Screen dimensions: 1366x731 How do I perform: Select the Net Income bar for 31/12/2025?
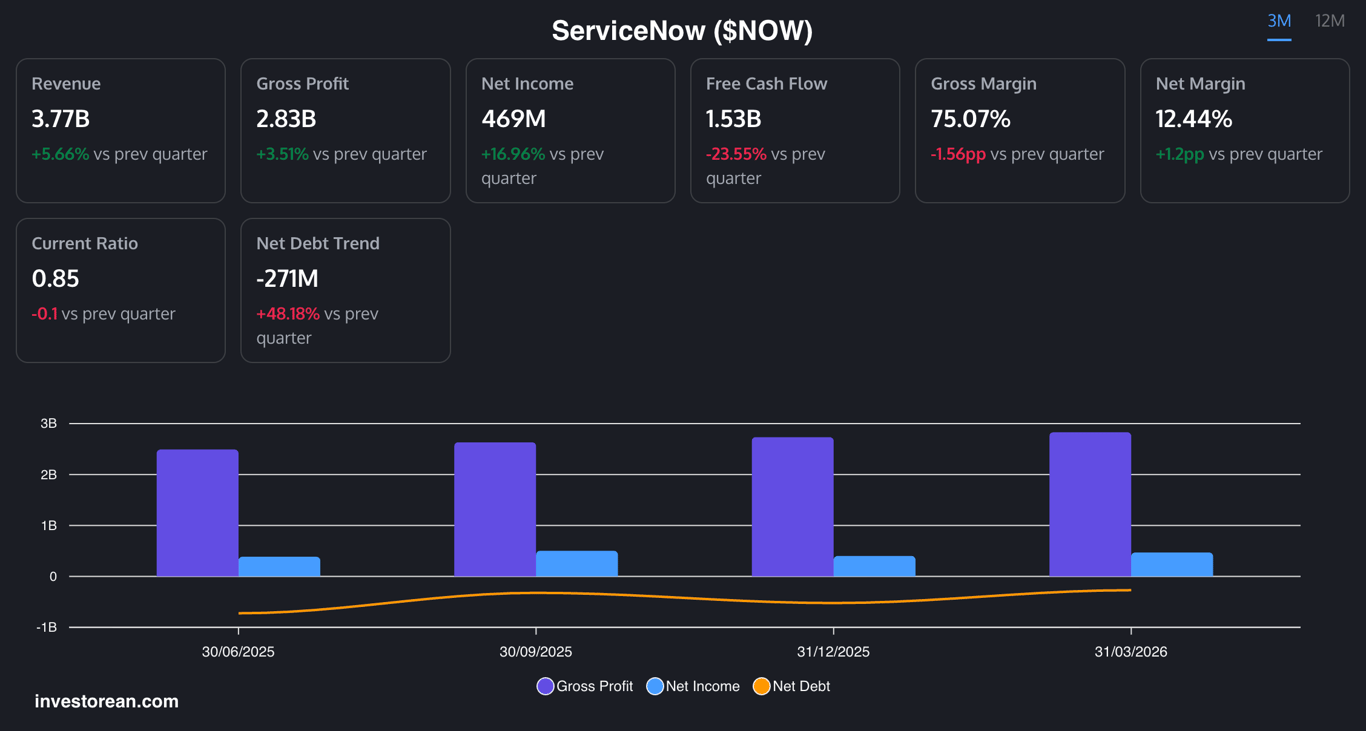coord(874,566)
